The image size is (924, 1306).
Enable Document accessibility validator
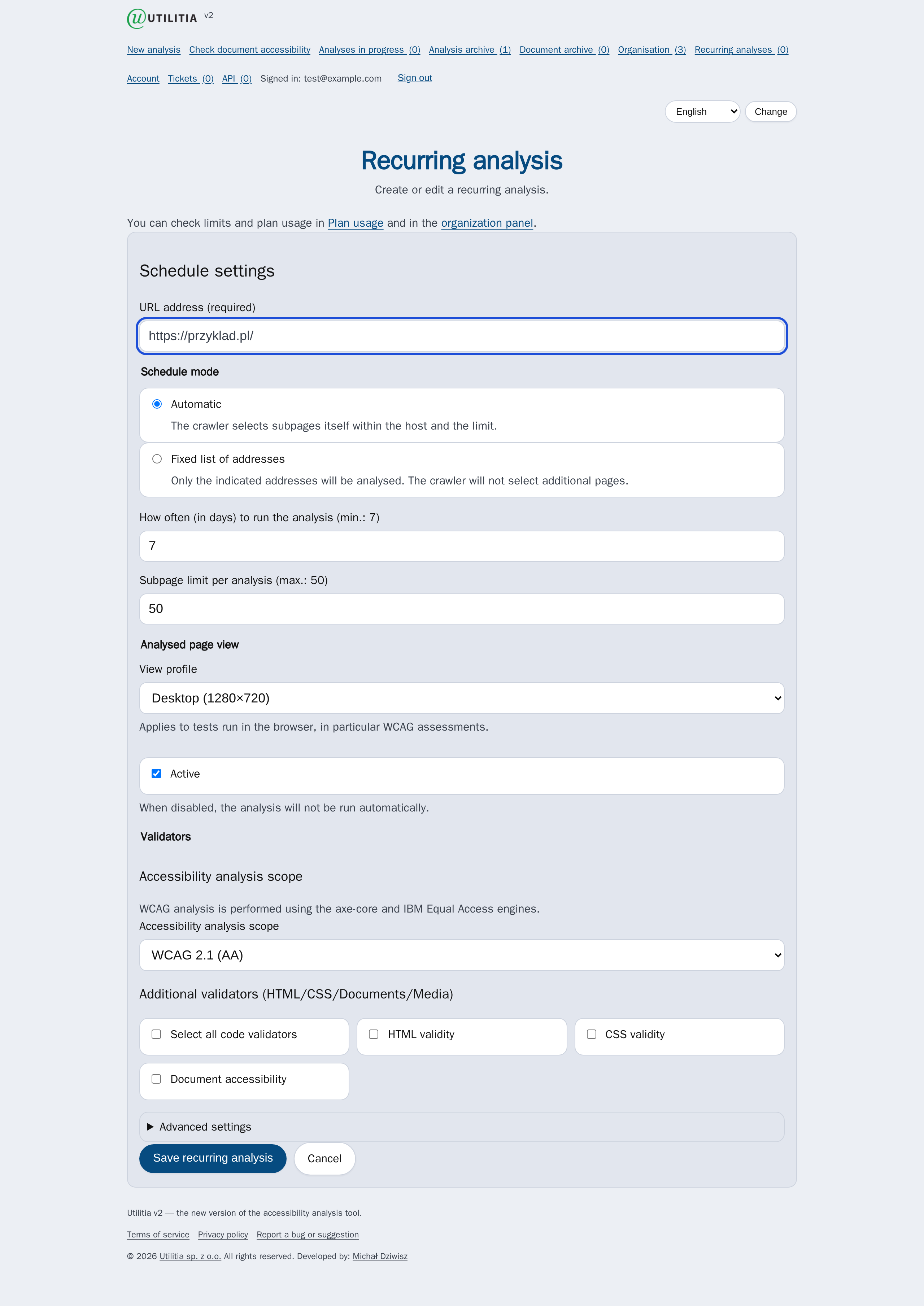pos(156,1079)
